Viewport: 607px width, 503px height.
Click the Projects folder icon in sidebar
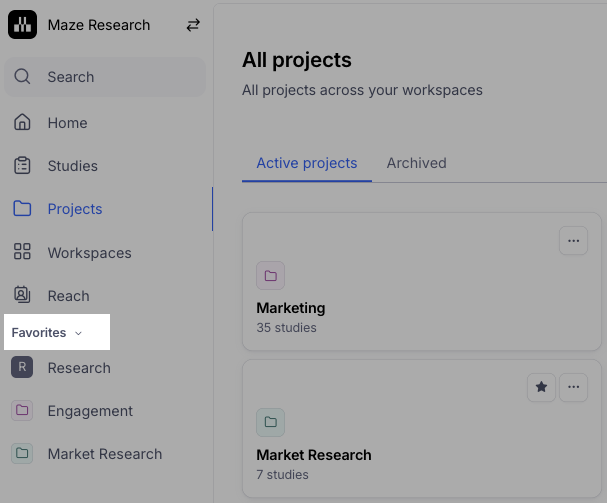(x=22, y=208)
